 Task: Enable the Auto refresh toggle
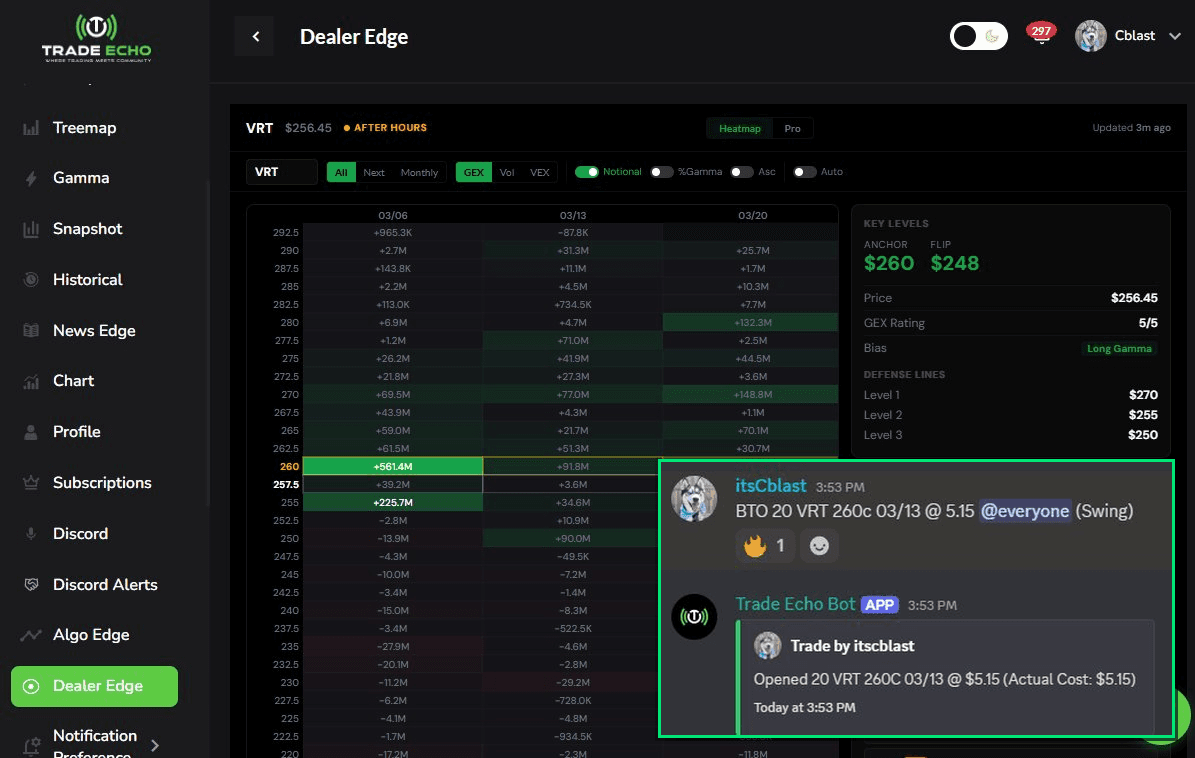coord(805,172)
